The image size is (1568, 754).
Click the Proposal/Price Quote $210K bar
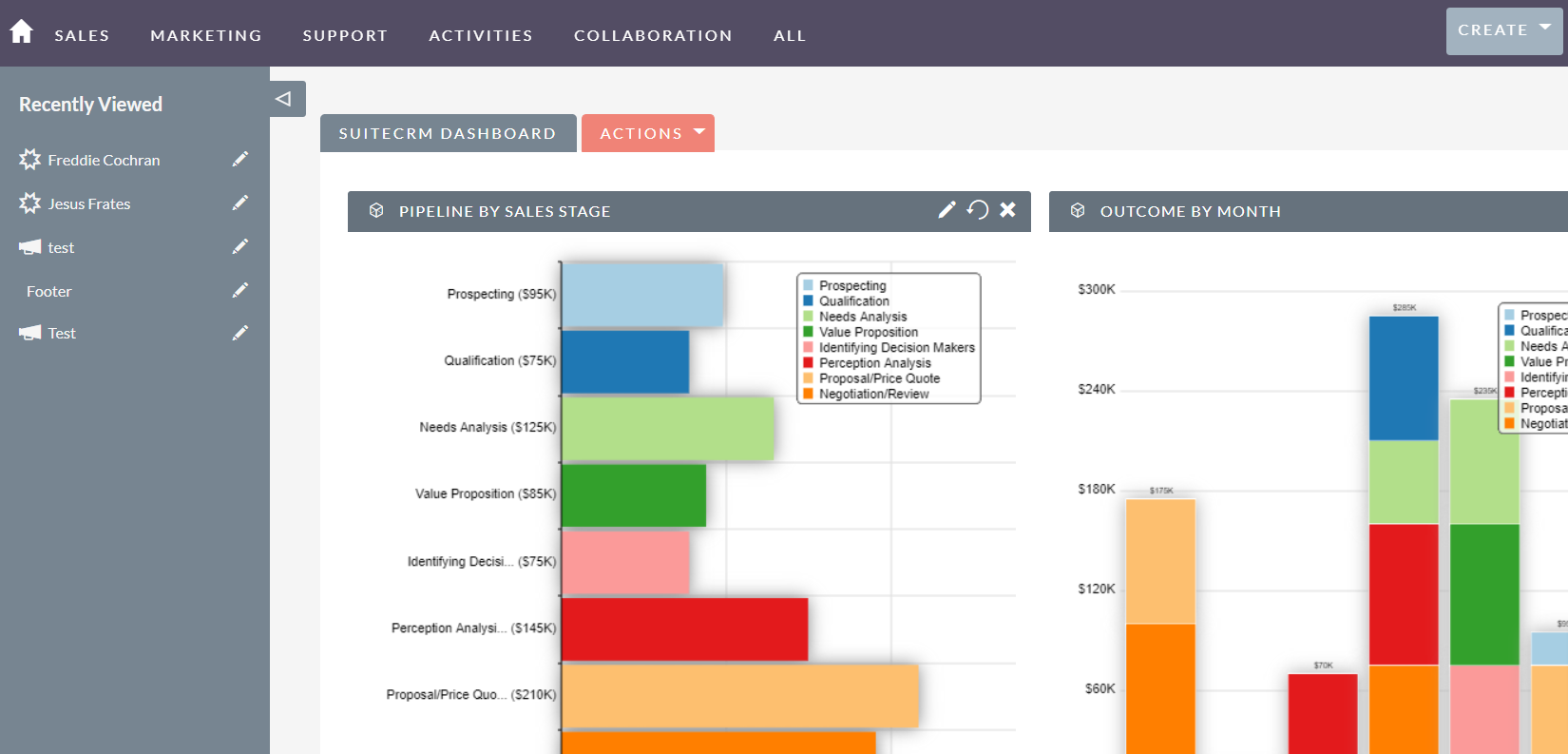739,695
